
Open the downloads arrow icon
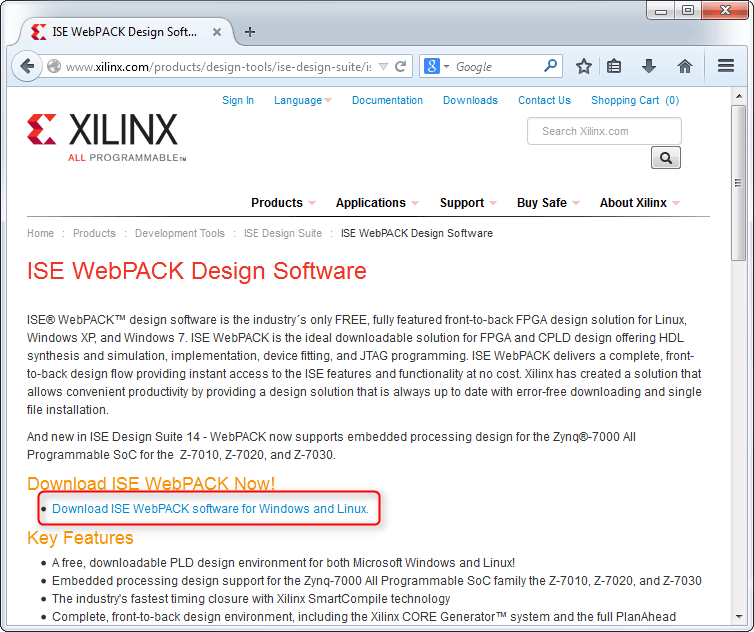pos(649,66)
